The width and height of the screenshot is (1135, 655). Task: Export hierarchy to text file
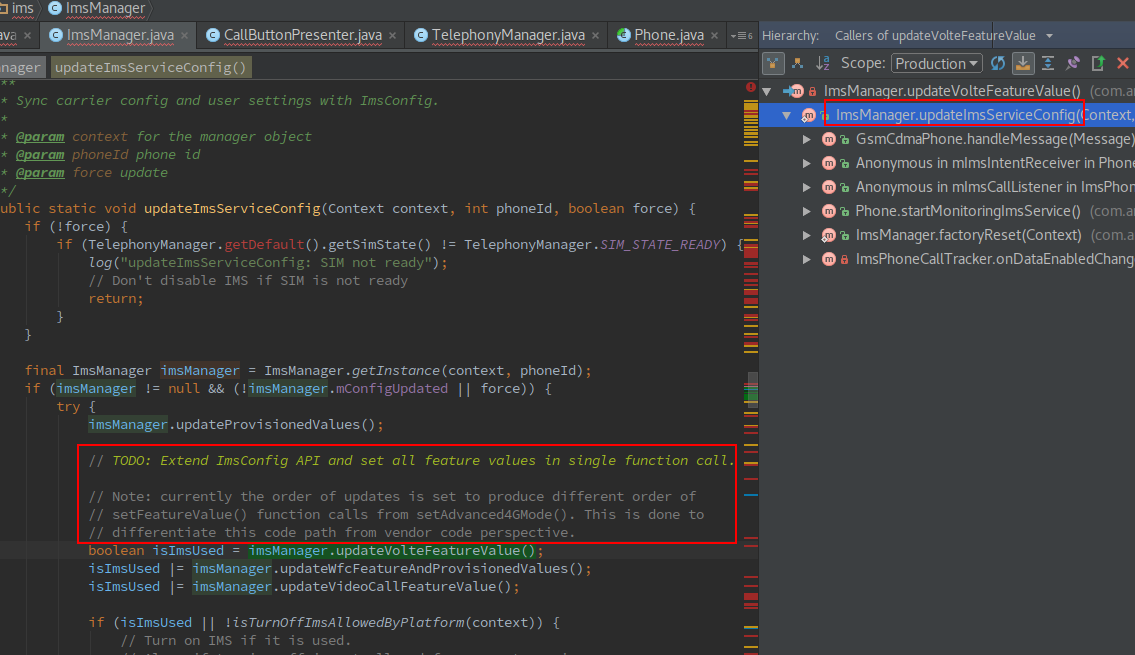click(1098, 64)
